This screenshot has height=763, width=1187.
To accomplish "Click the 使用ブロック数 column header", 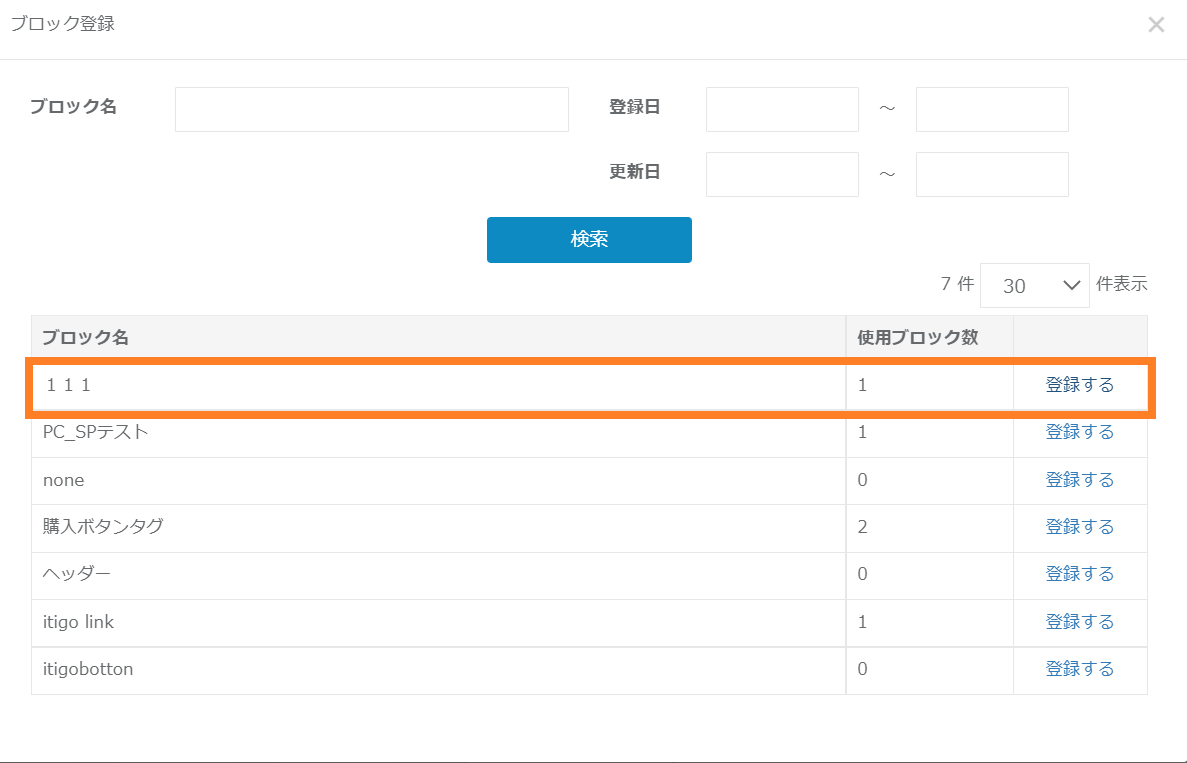I will point(917,338).
